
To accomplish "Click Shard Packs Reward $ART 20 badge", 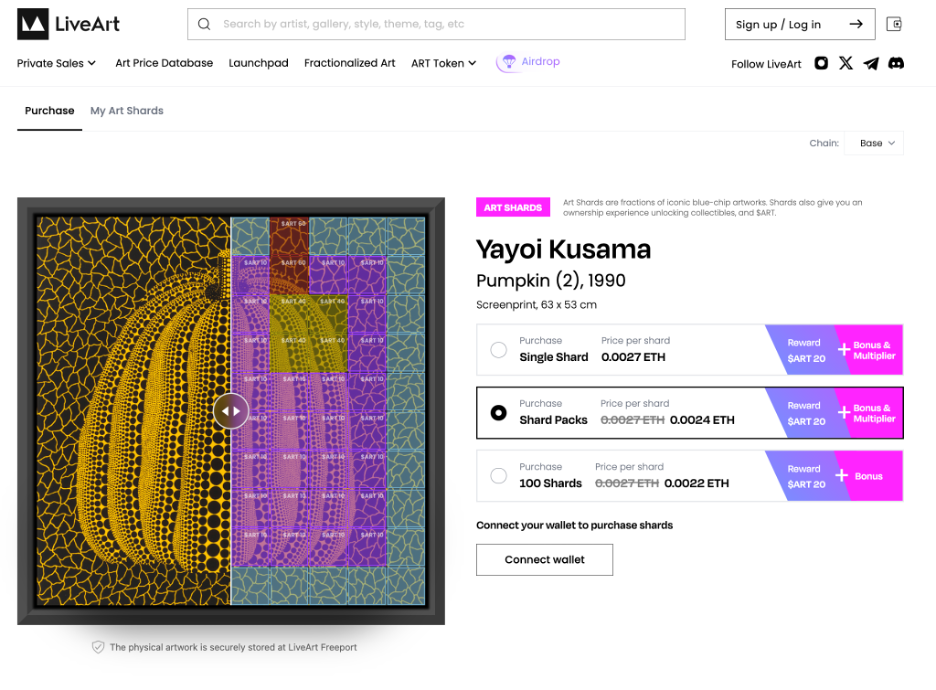I will click(806, 413).
